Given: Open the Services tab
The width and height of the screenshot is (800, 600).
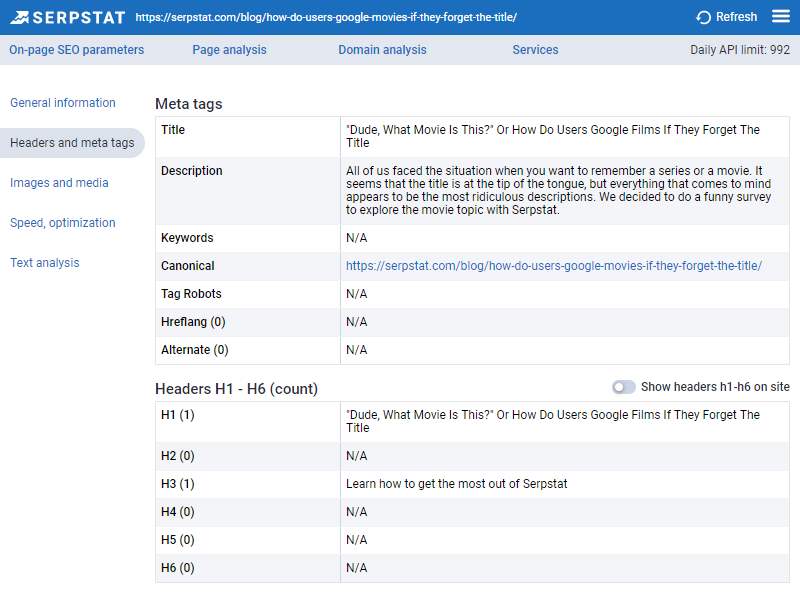Looking at the screenshot, I should point(535,49).
